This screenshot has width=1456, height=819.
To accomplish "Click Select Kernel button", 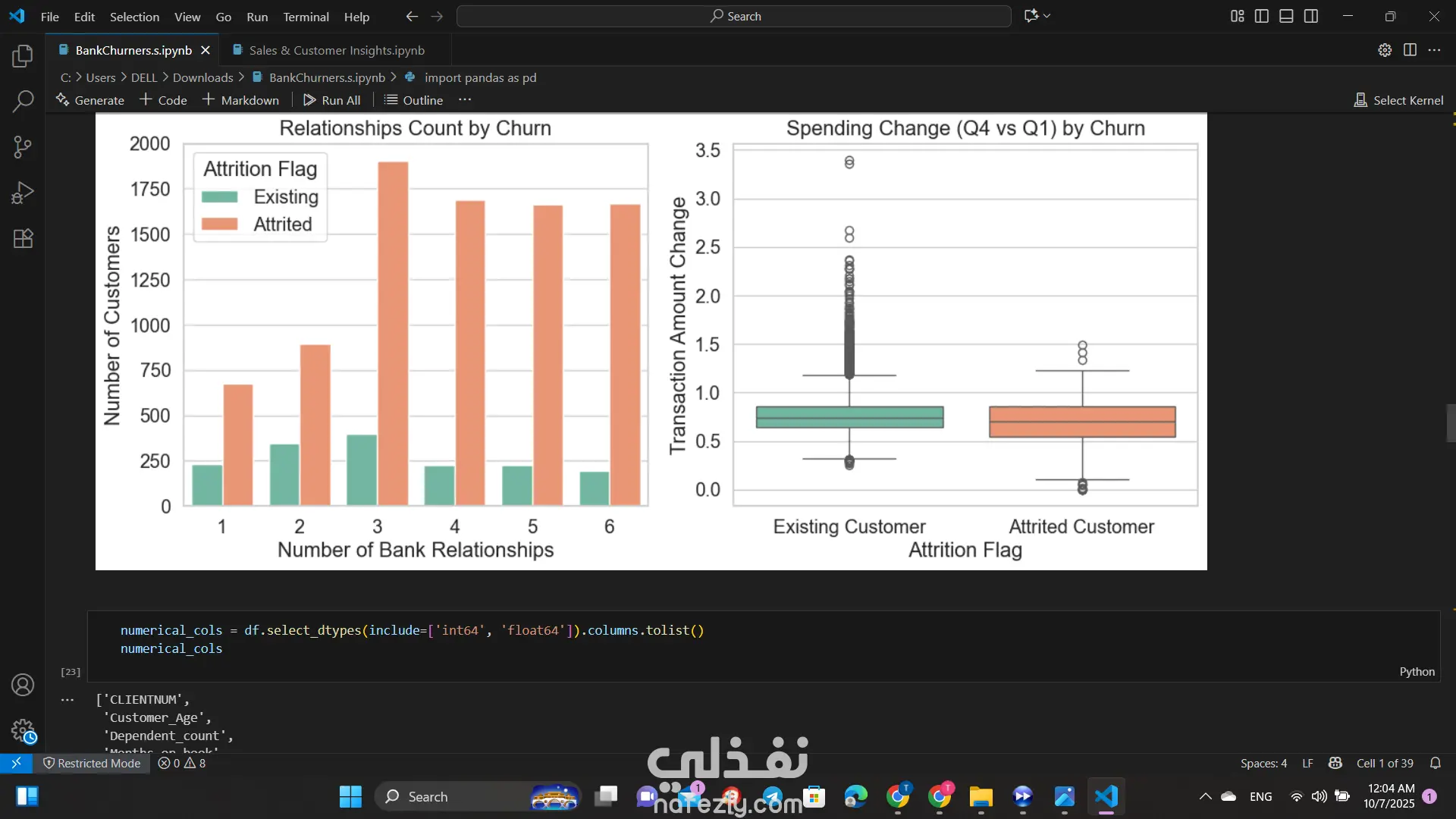I will tap(1398, 100).
